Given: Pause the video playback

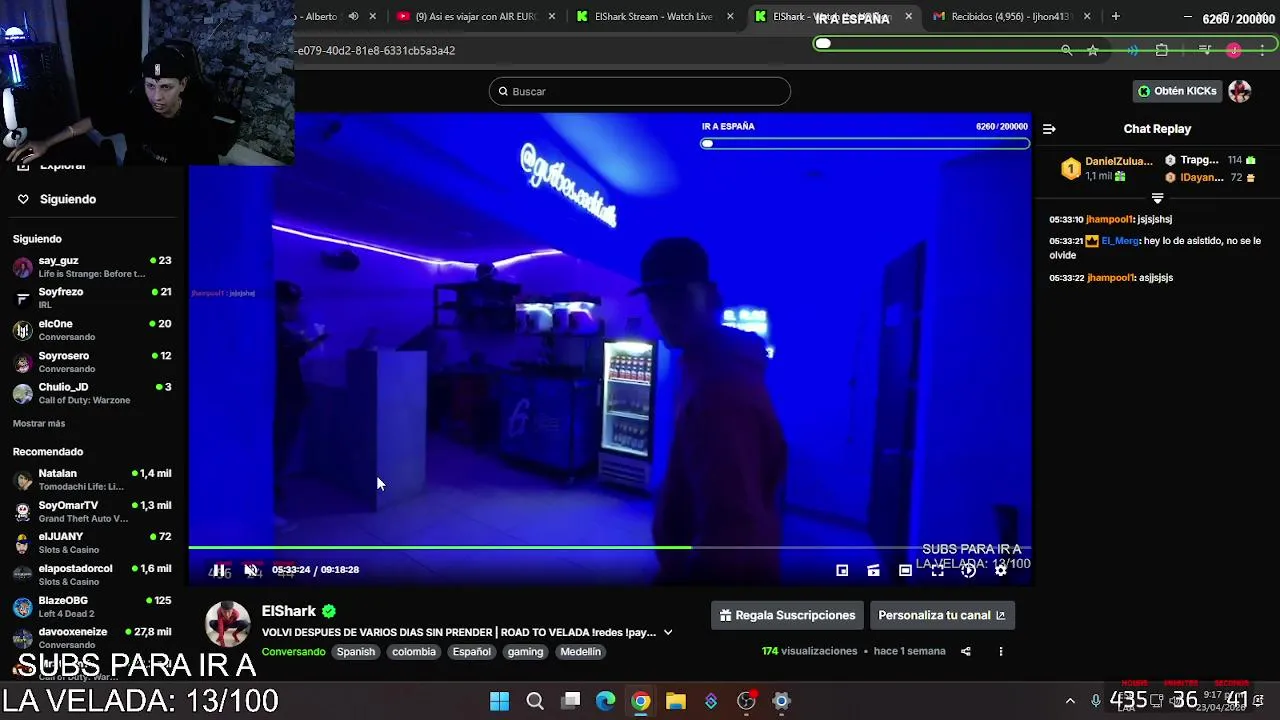Looking at the screenshot, I should [219, 570].
